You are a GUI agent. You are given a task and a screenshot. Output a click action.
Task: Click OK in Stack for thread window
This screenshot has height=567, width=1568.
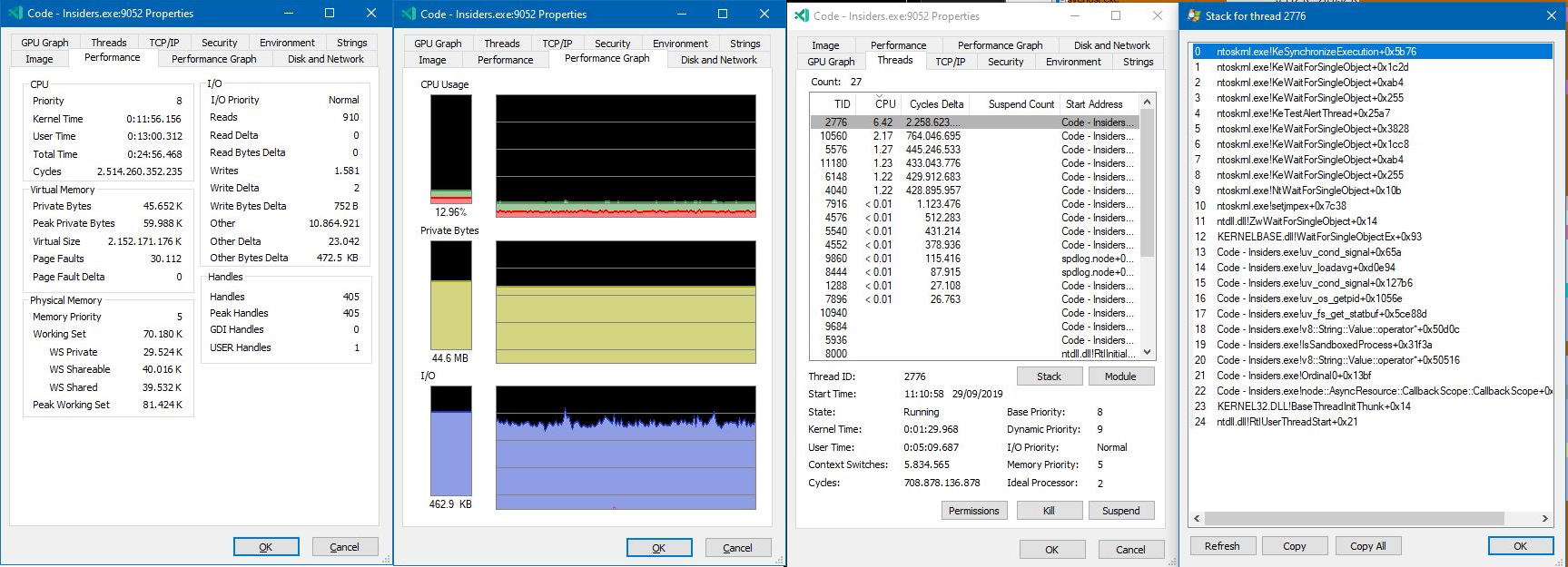(x=1521, y=546)
